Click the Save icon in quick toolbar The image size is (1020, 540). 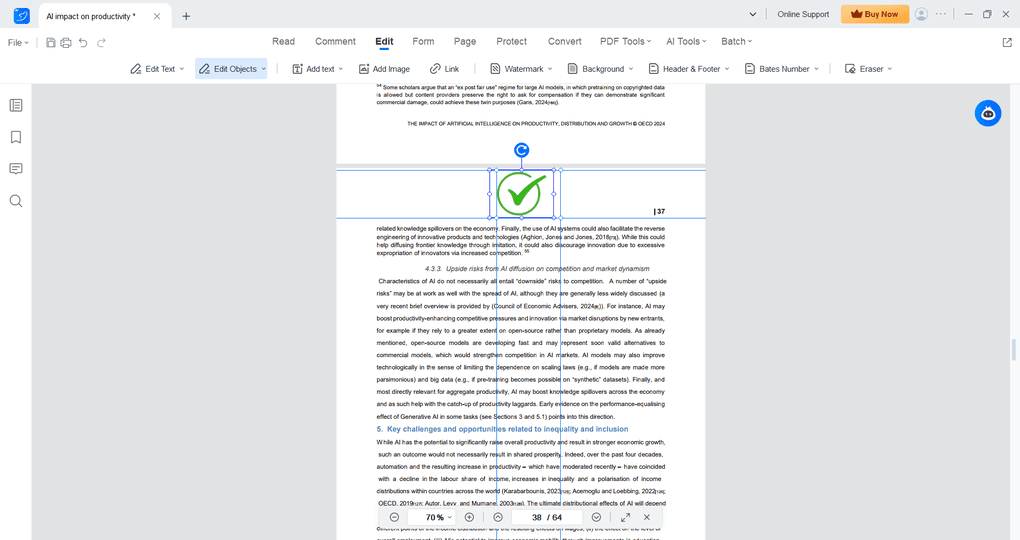click(51, 43)
